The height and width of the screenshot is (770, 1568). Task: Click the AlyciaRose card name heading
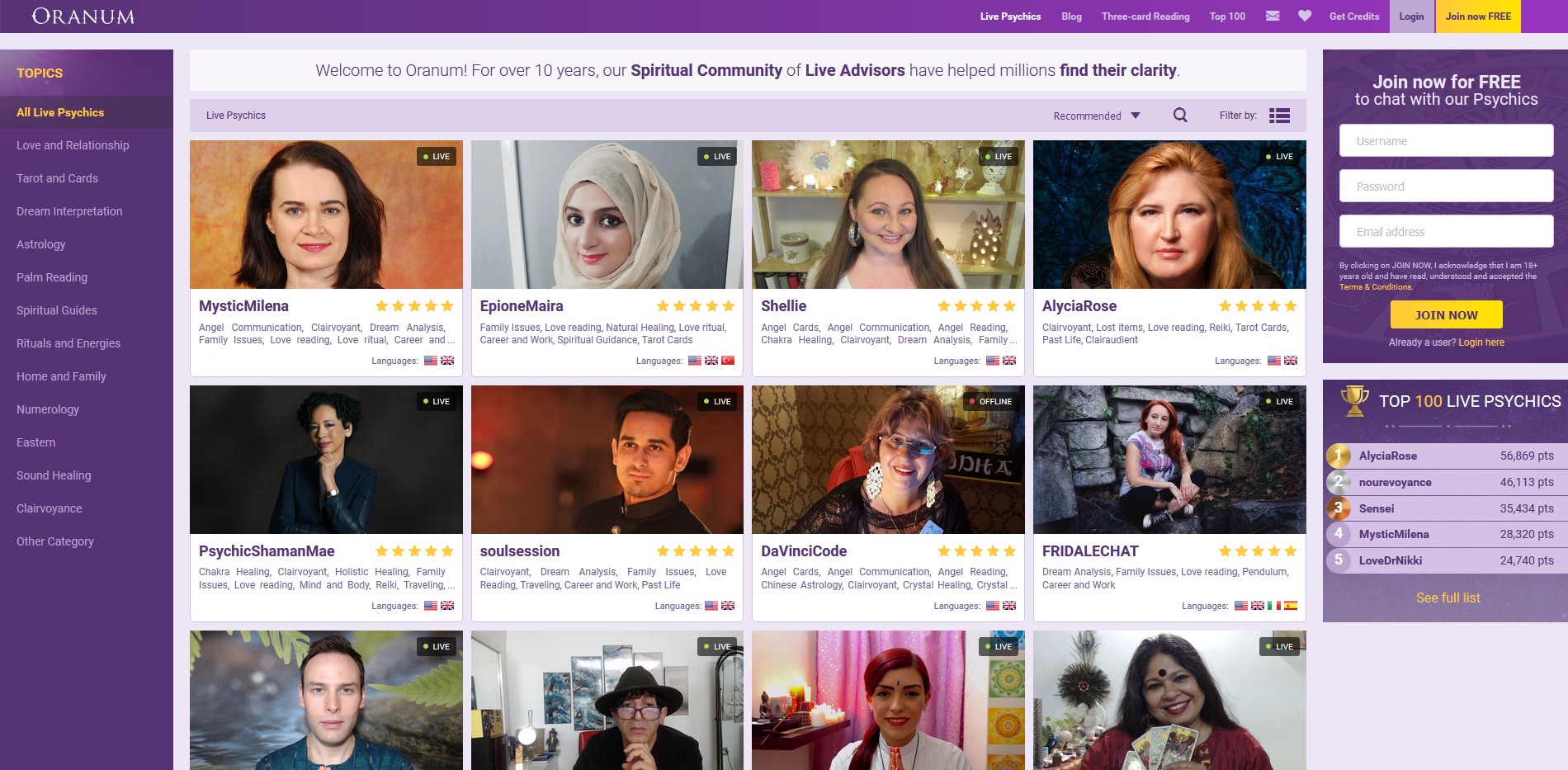(1079, 306)
